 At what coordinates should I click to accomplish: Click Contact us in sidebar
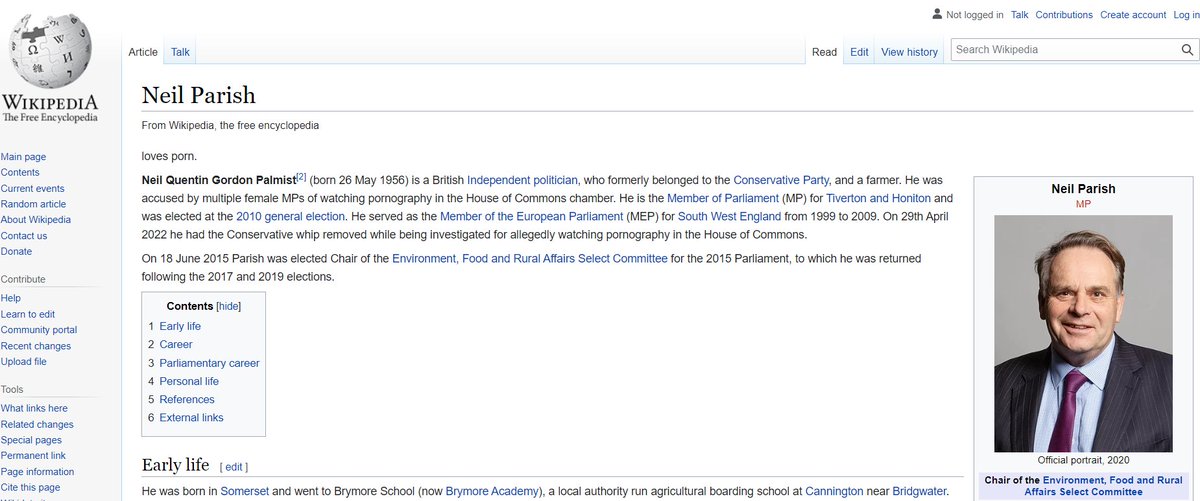point(24,236)
